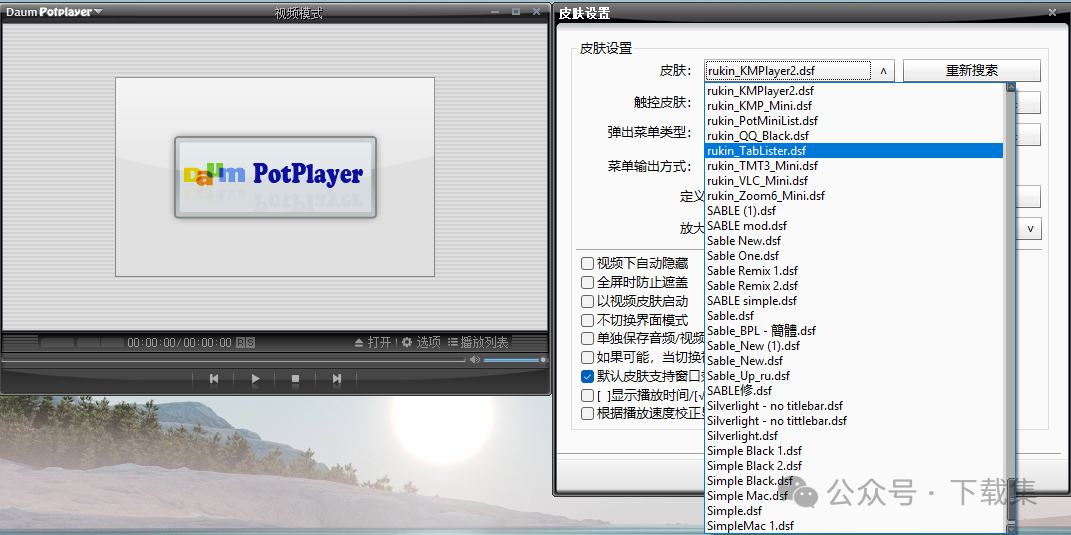
Task: Choose Silverlight - no titlebar.dsf
Action: [x=854, y=406]
